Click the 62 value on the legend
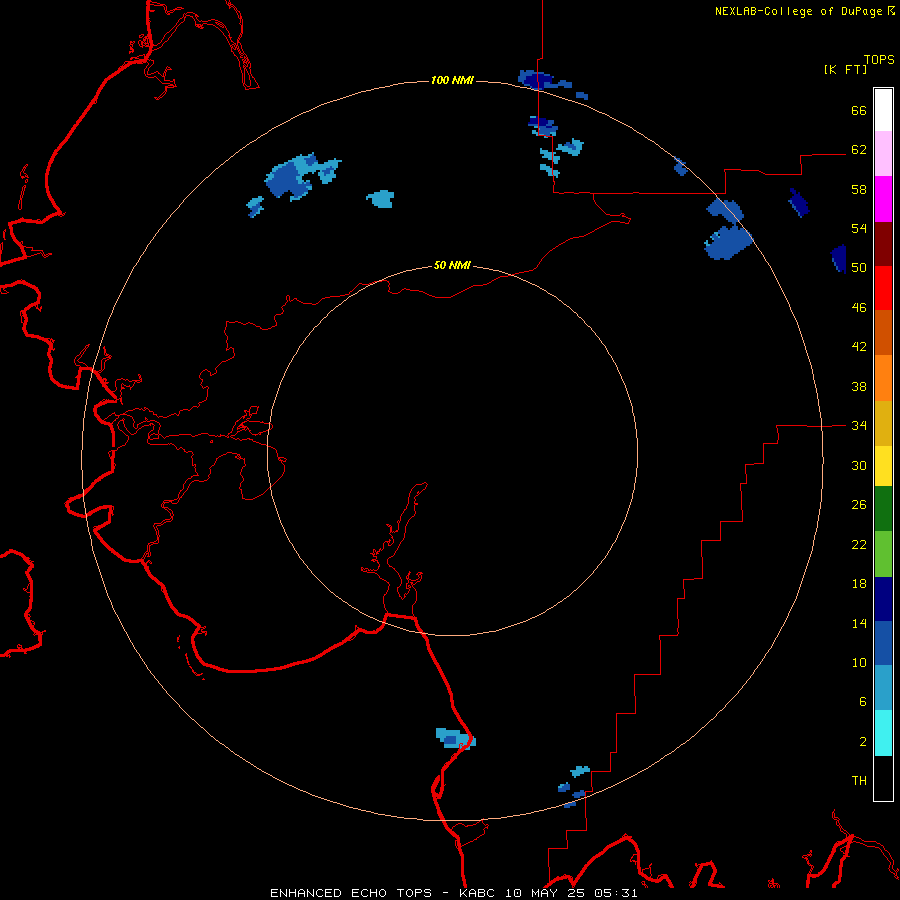This screenshot has width=900, height=900. (859, 150)
